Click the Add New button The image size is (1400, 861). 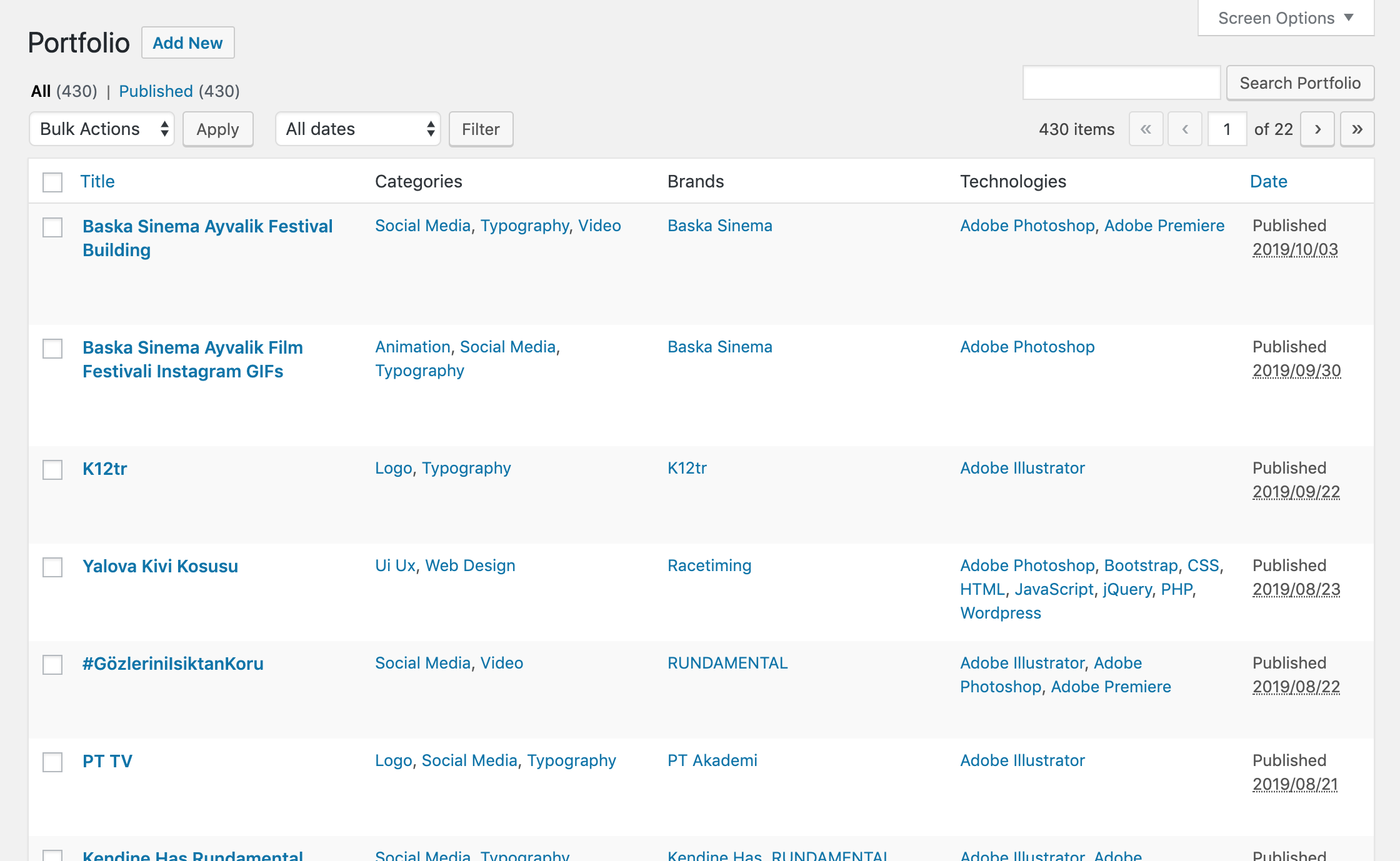[187, 42]
